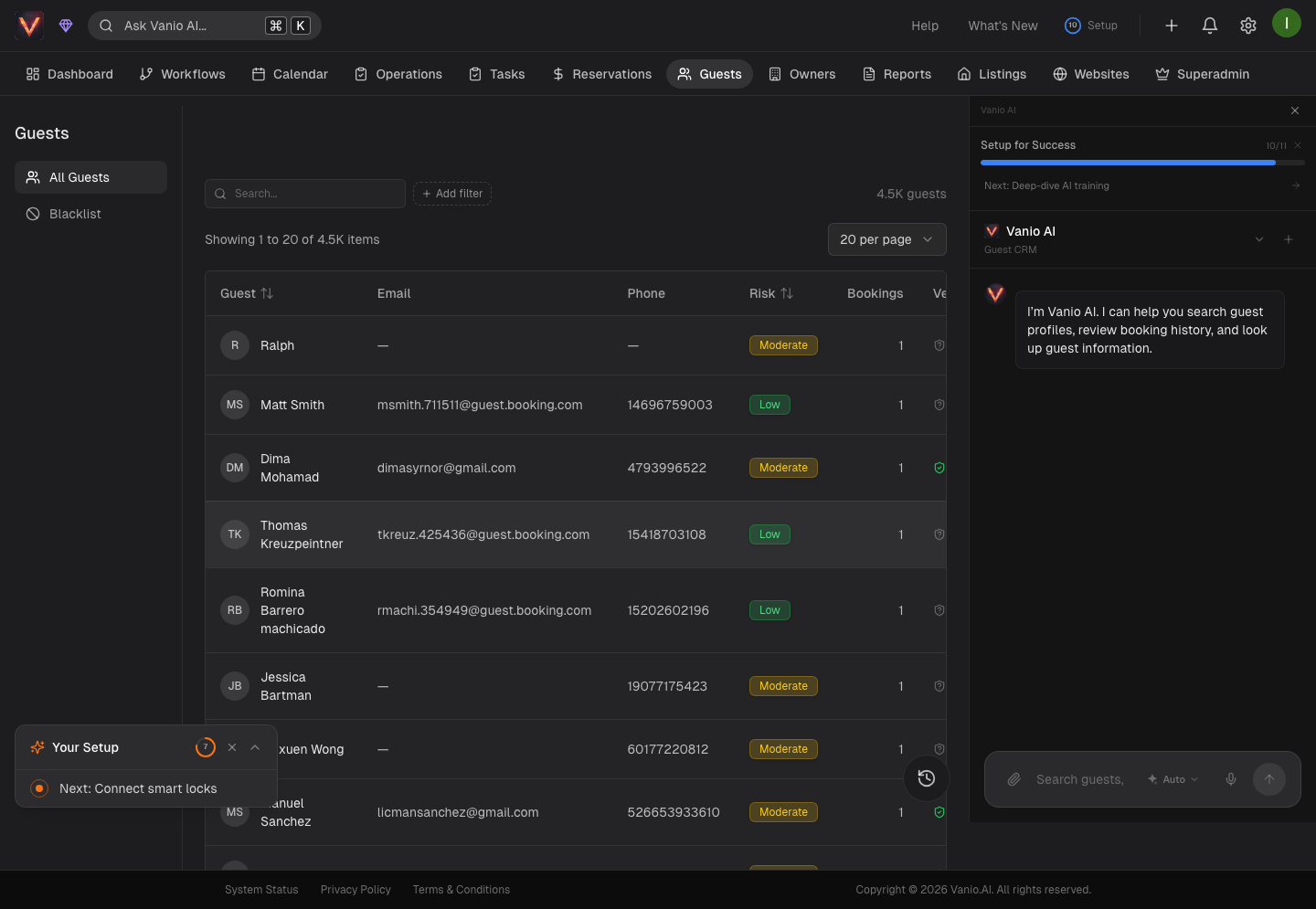This screenshot has width=1316, height=909.
Task: Open the settings gear icon
Action: click(x=1248, y=26)
